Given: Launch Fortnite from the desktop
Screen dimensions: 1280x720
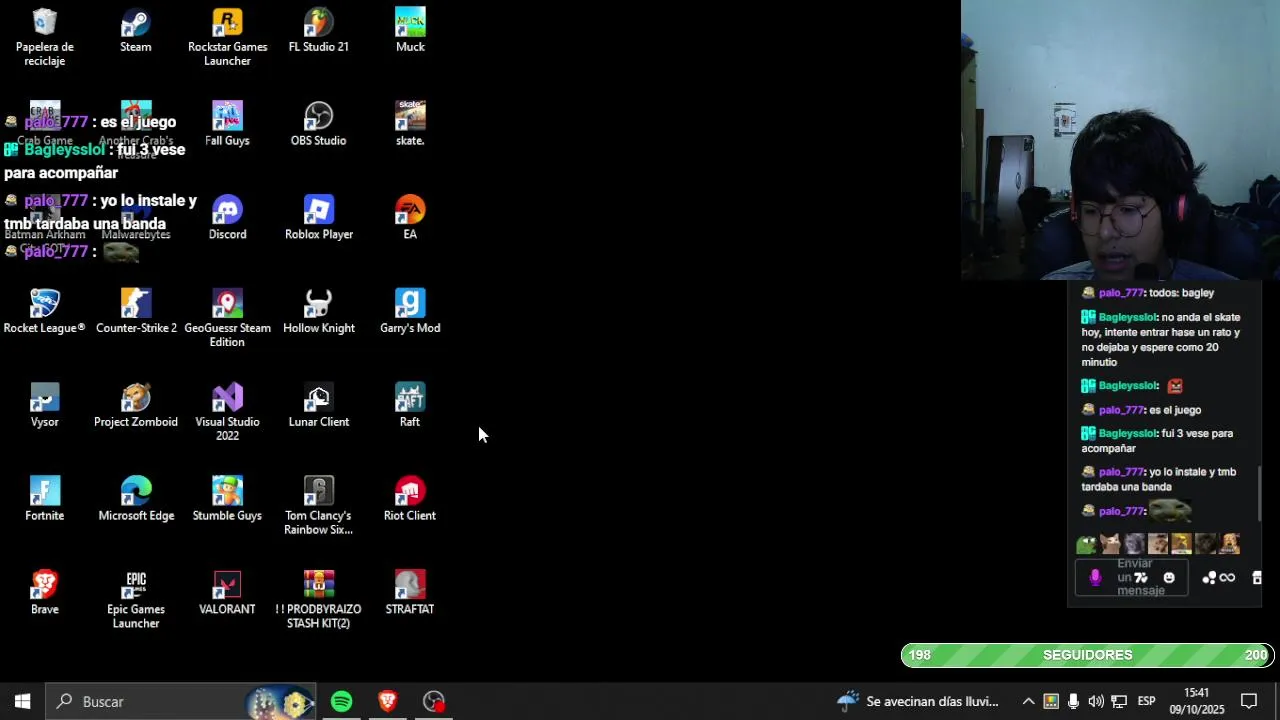Looking at the screenshot, I should [x=45, y=500].
